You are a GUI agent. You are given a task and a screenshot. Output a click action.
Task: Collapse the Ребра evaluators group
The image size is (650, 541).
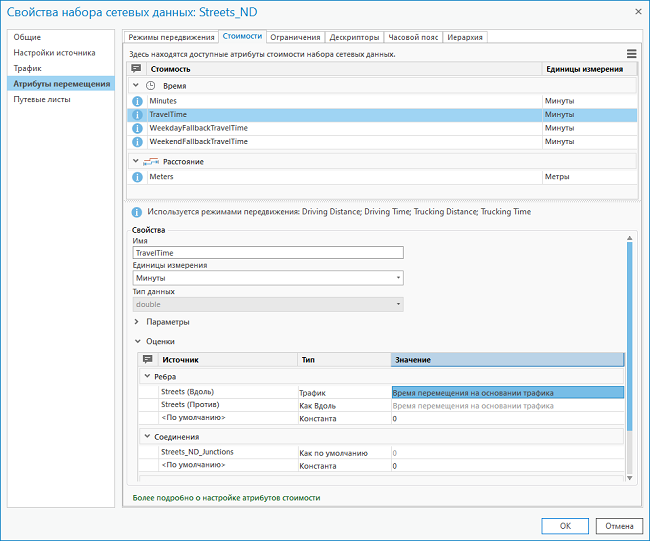tap(146, 376)
